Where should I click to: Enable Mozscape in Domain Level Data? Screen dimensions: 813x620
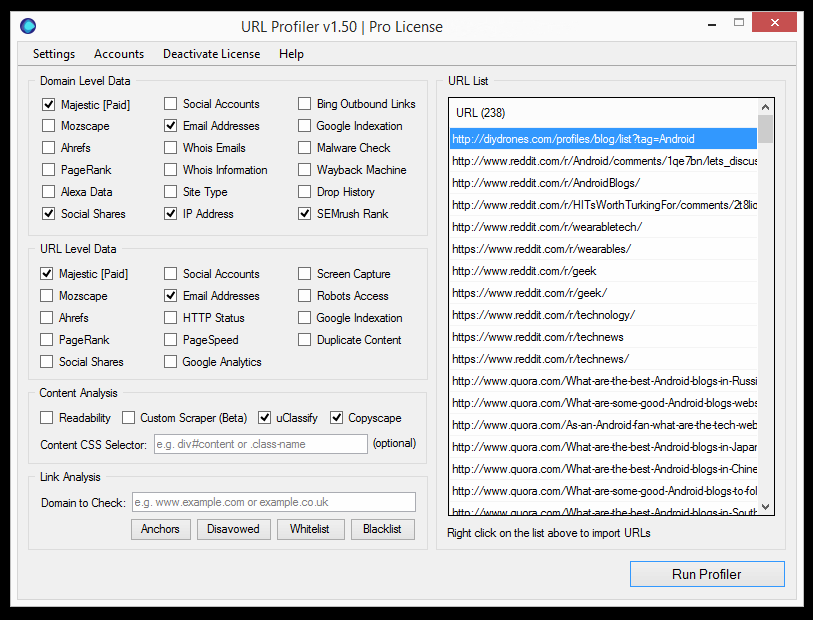click(x=48, y=125)
